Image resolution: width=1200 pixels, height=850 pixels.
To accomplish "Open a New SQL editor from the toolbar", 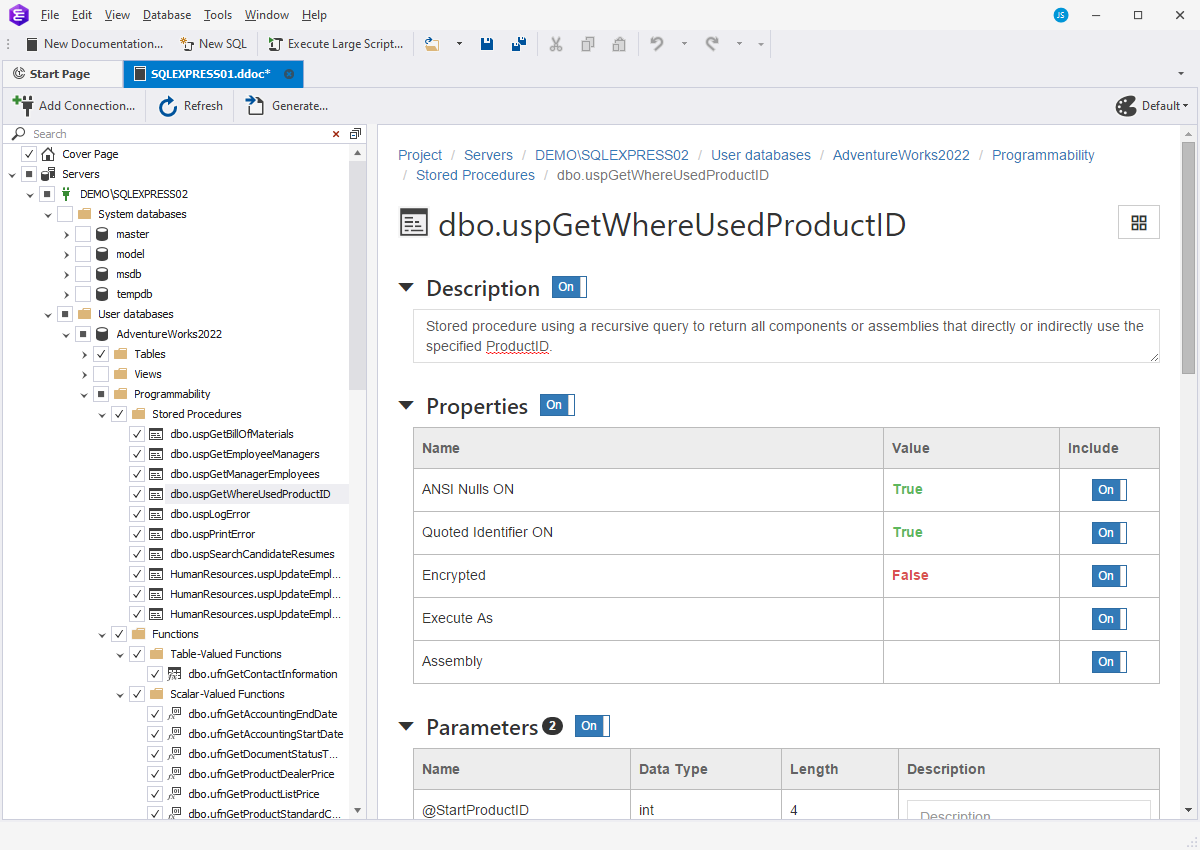I will click(x=213, y=43).
